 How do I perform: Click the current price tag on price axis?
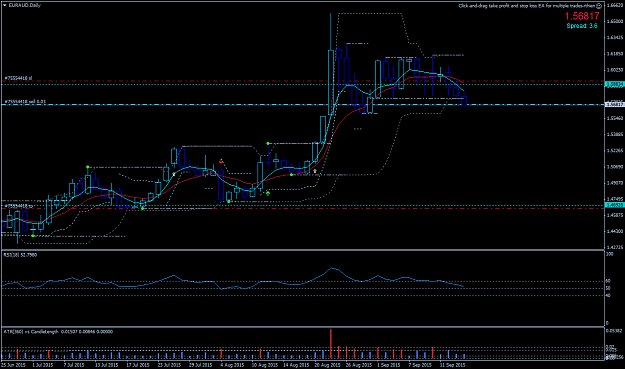(x=615, y=104)
